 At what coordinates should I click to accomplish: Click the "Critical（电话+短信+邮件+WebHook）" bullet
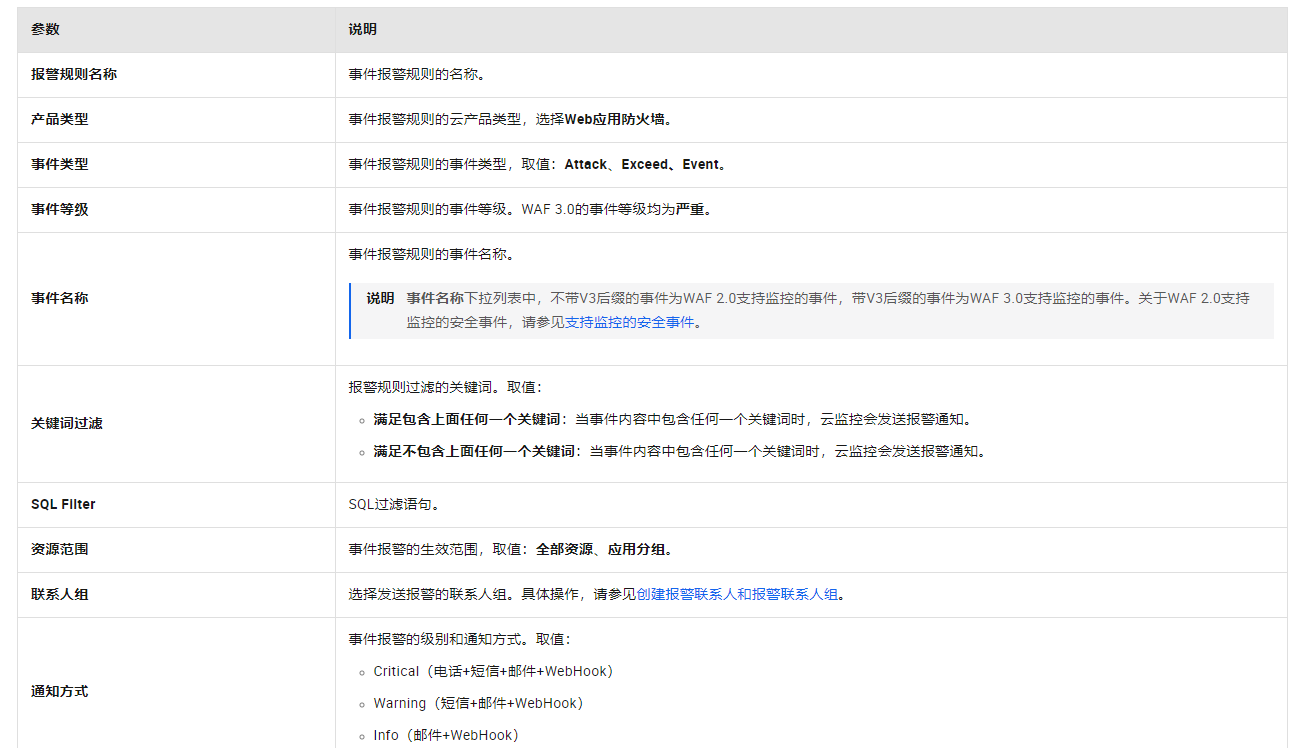(x=493, y=672)
